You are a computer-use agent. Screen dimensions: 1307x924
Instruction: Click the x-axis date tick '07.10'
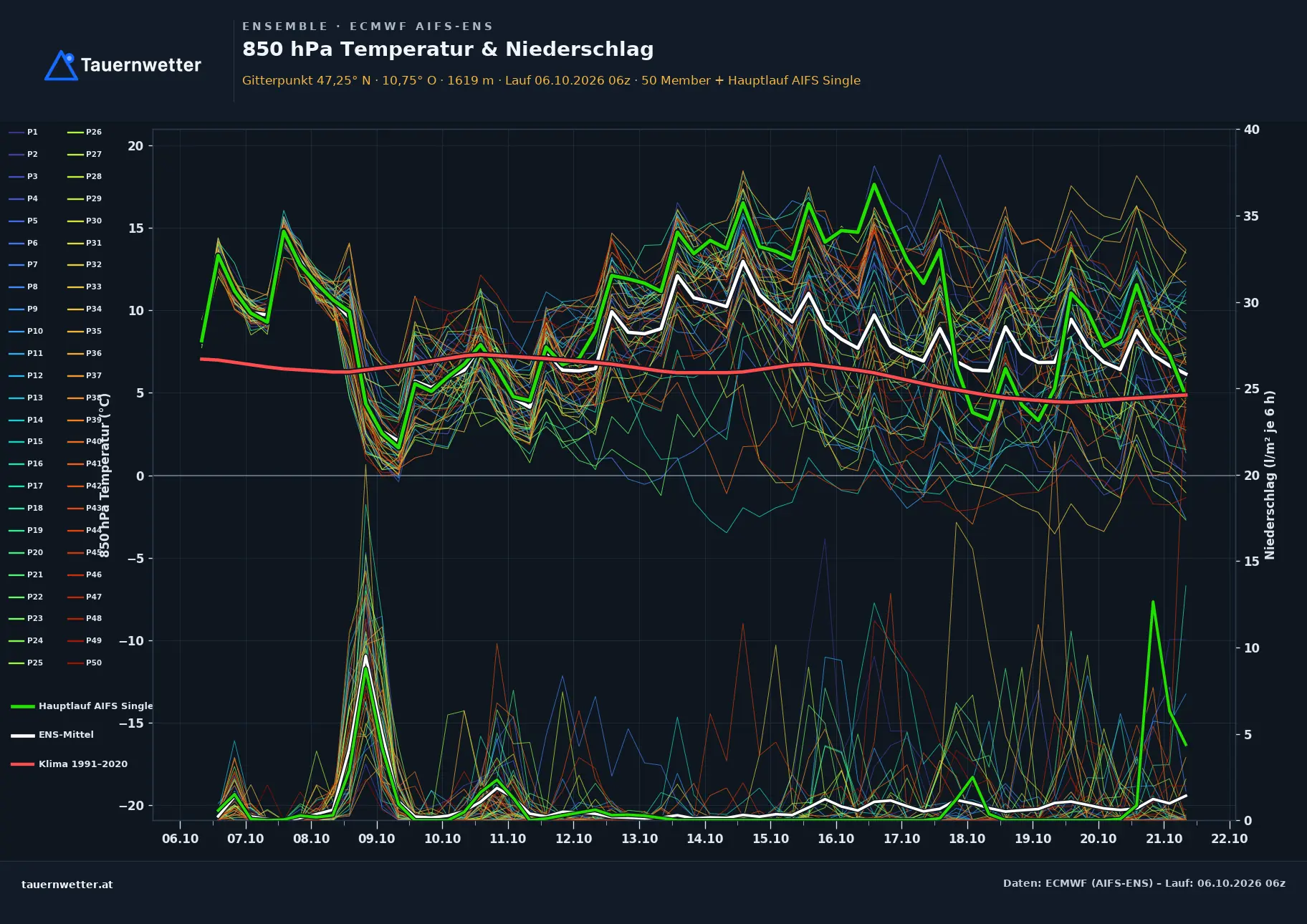[x=246, y=839]
